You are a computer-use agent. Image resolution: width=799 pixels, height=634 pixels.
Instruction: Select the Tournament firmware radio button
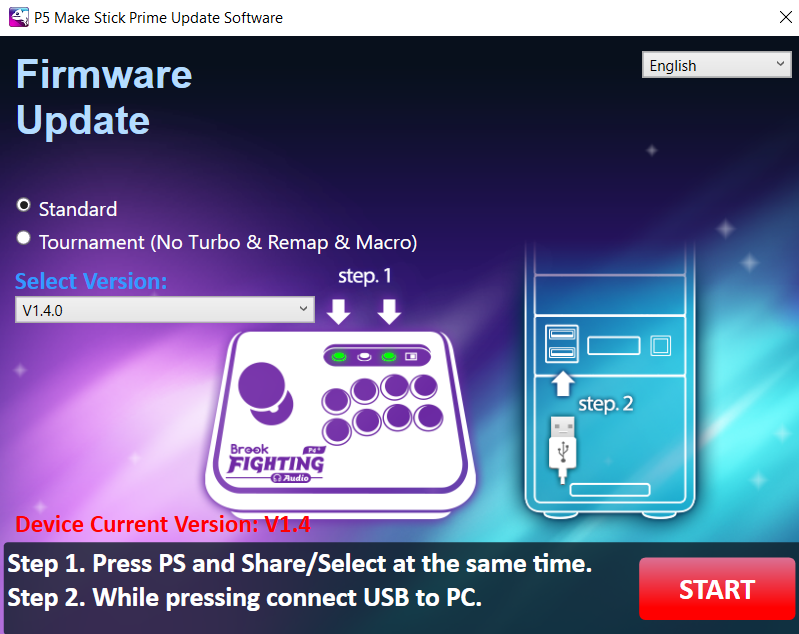pos(24,238)
